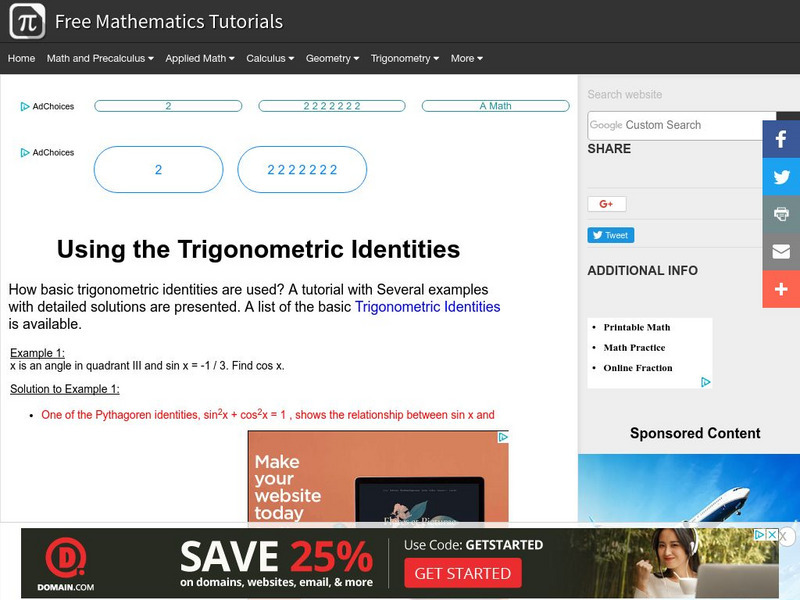Open the Trigonometric Identities link
Viewport: 800px width, 600px height.
(428, 307)
